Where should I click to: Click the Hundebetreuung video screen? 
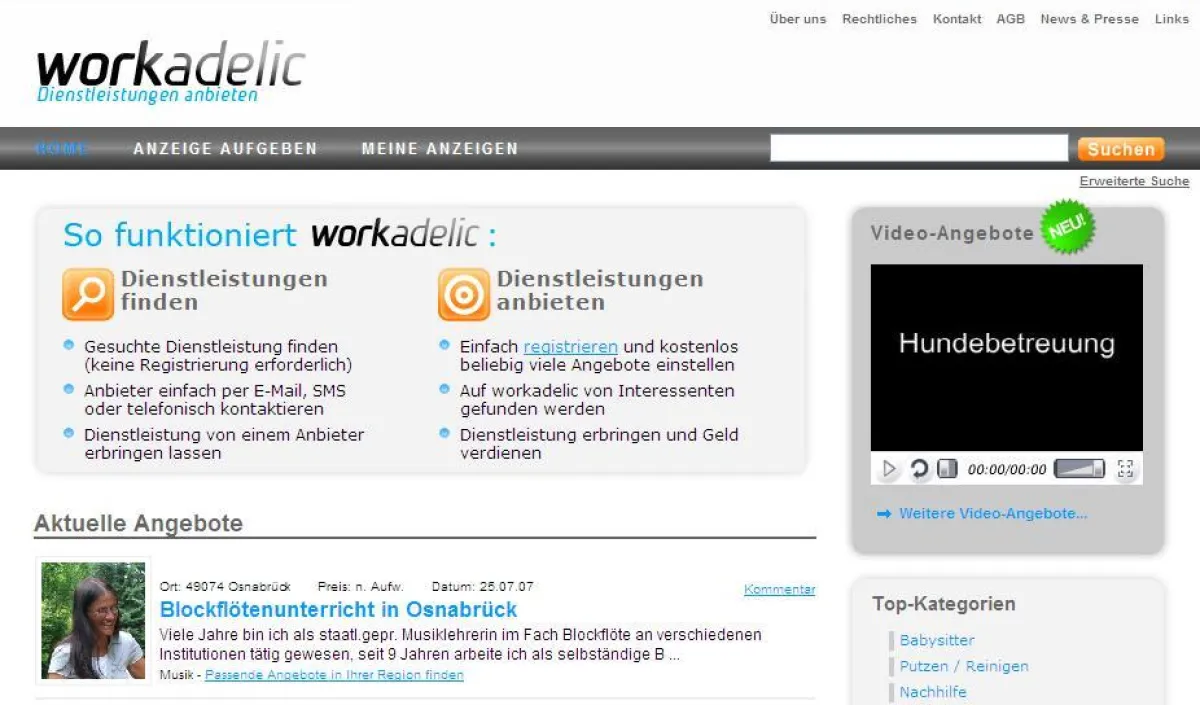(1006, 357)
